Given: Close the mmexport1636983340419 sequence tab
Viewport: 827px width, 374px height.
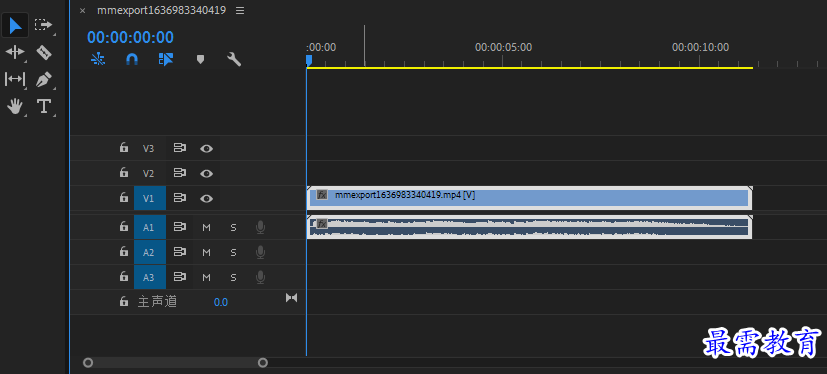Looking at the screenshot, I should [x=82, y=11].
